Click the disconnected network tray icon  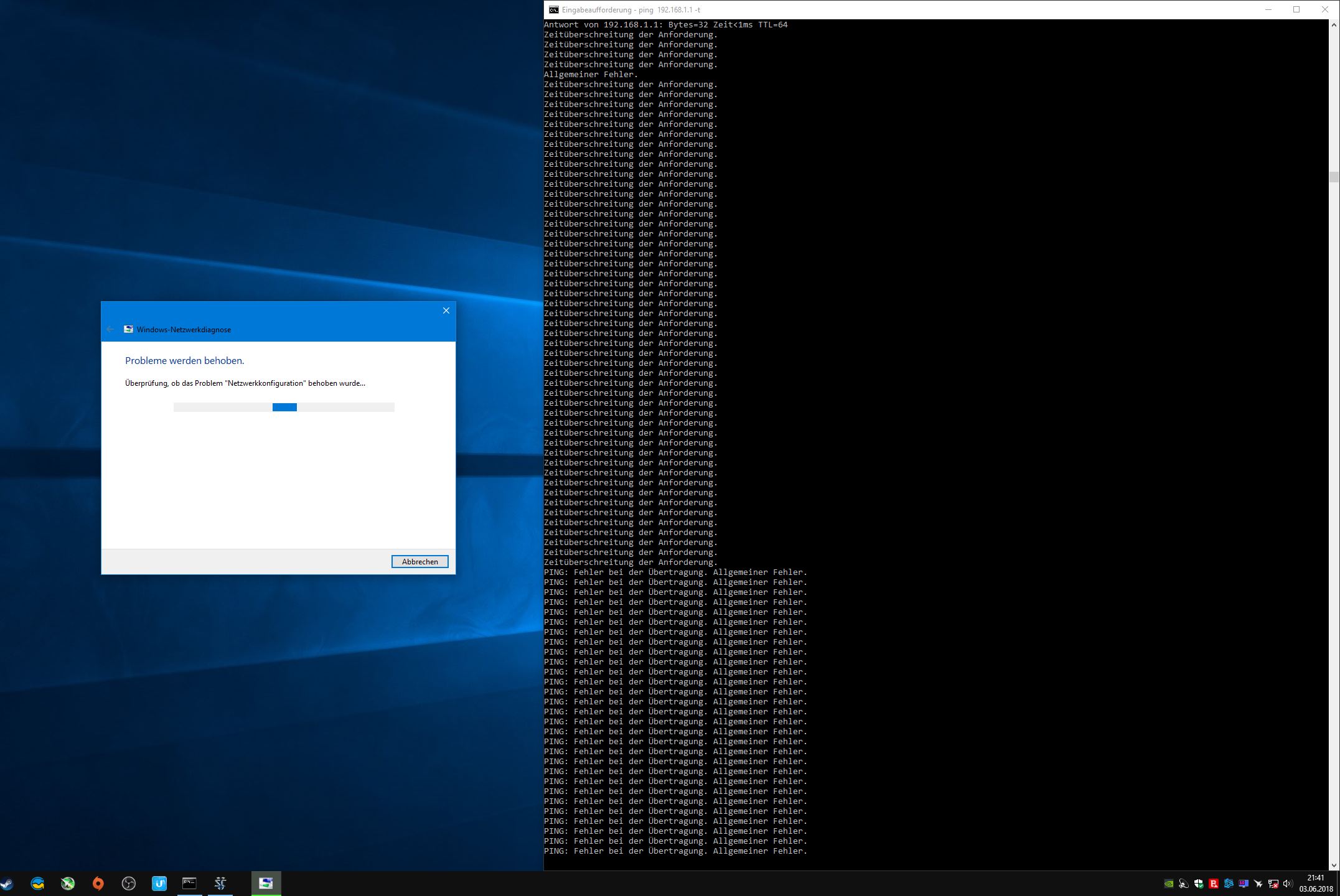pyautogui.click(x=1273, y=884)
